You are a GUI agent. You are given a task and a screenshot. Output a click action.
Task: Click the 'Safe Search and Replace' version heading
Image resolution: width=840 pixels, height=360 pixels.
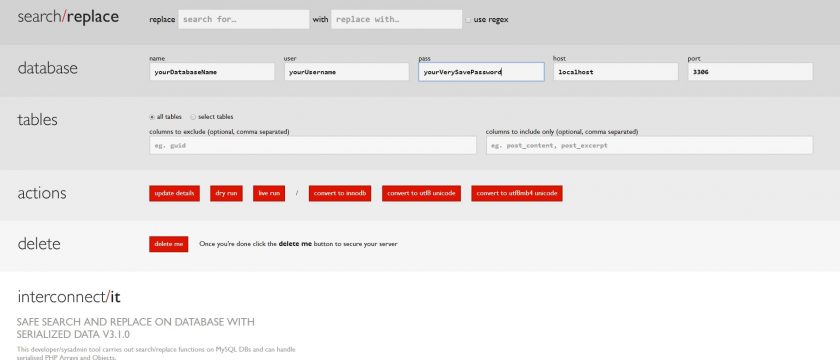[x=136, y=328]
